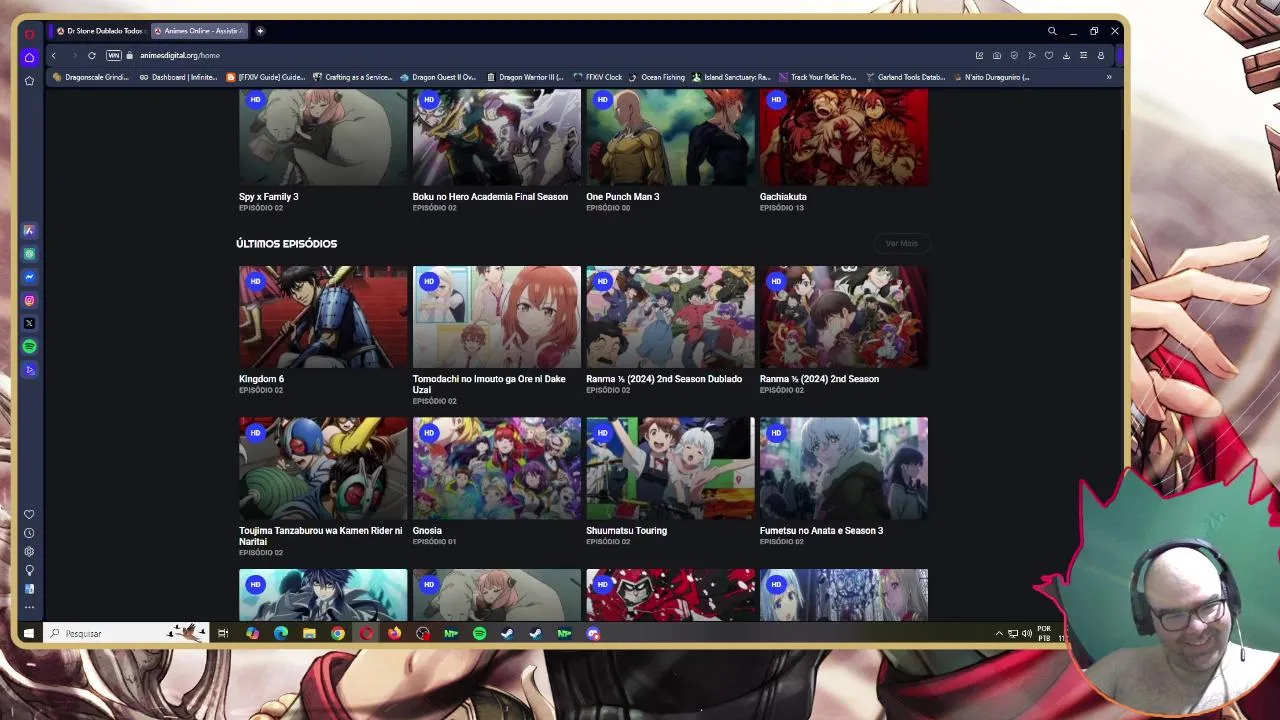This screenshot has width=1280, height=720.
Task: Open Kingdom 6 episode thumbnail
Action: point(323,316)
